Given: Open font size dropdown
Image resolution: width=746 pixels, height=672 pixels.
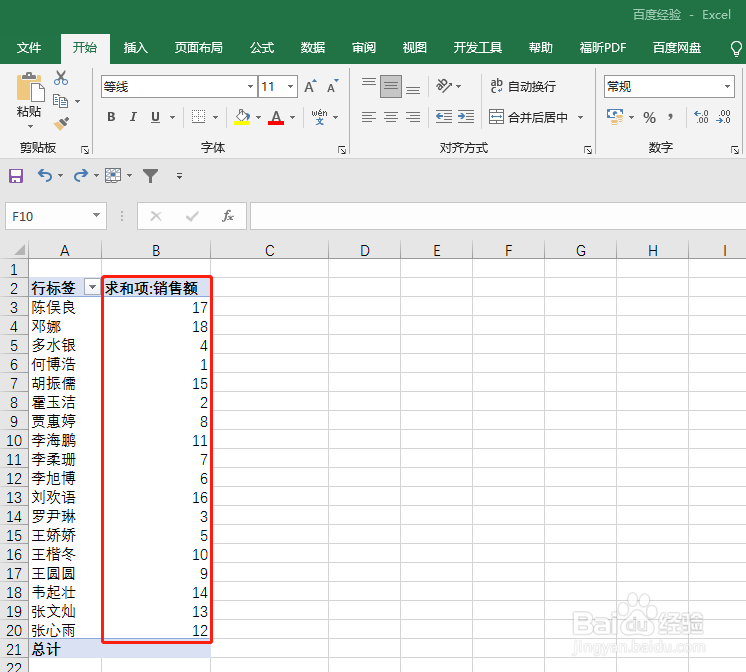Looking at the screenshot, I should click(x=290, y=87).
